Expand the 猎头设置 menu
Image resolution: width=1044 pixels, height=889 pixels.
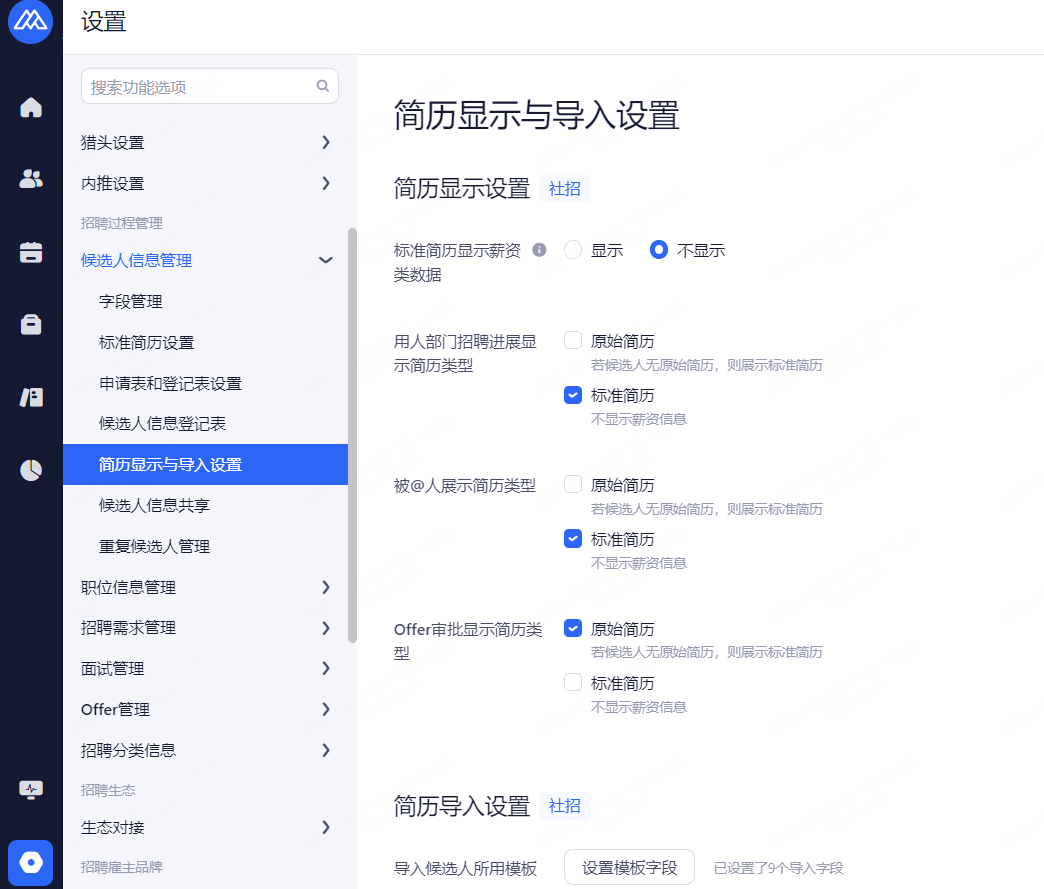[x=205, y=143]
